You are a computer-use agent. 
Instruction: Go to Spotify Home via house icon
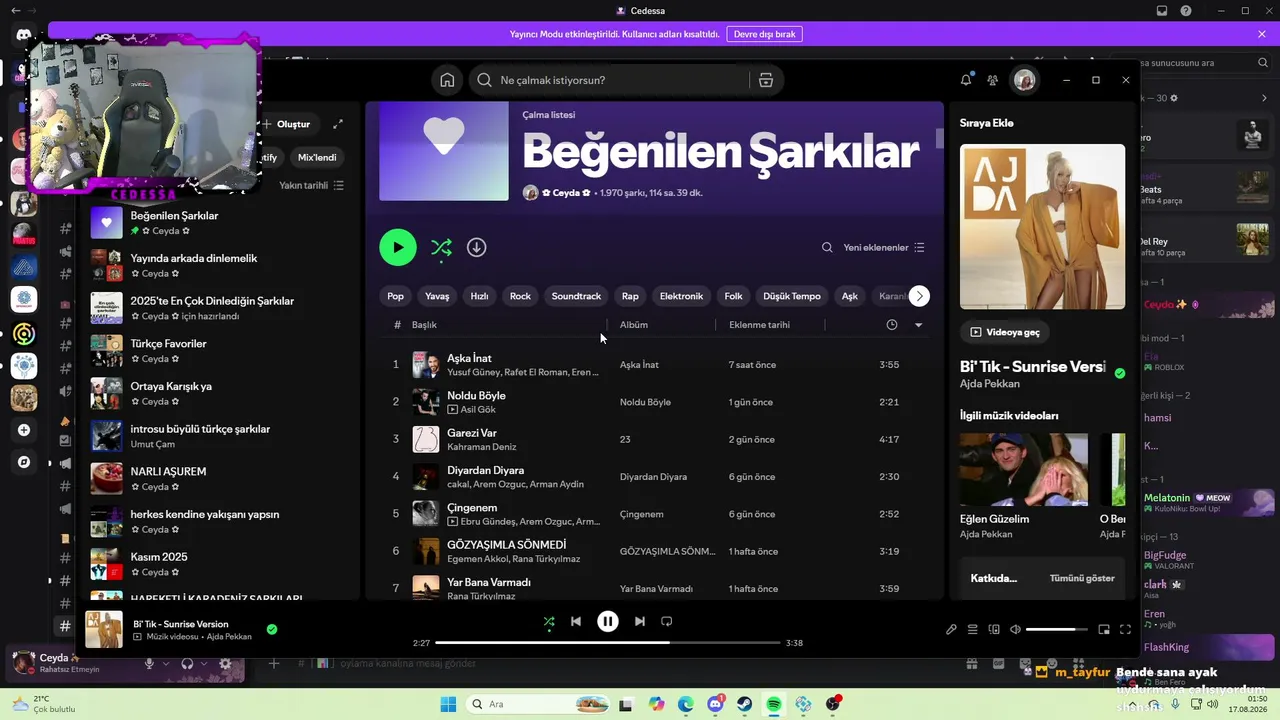point(447,80)
